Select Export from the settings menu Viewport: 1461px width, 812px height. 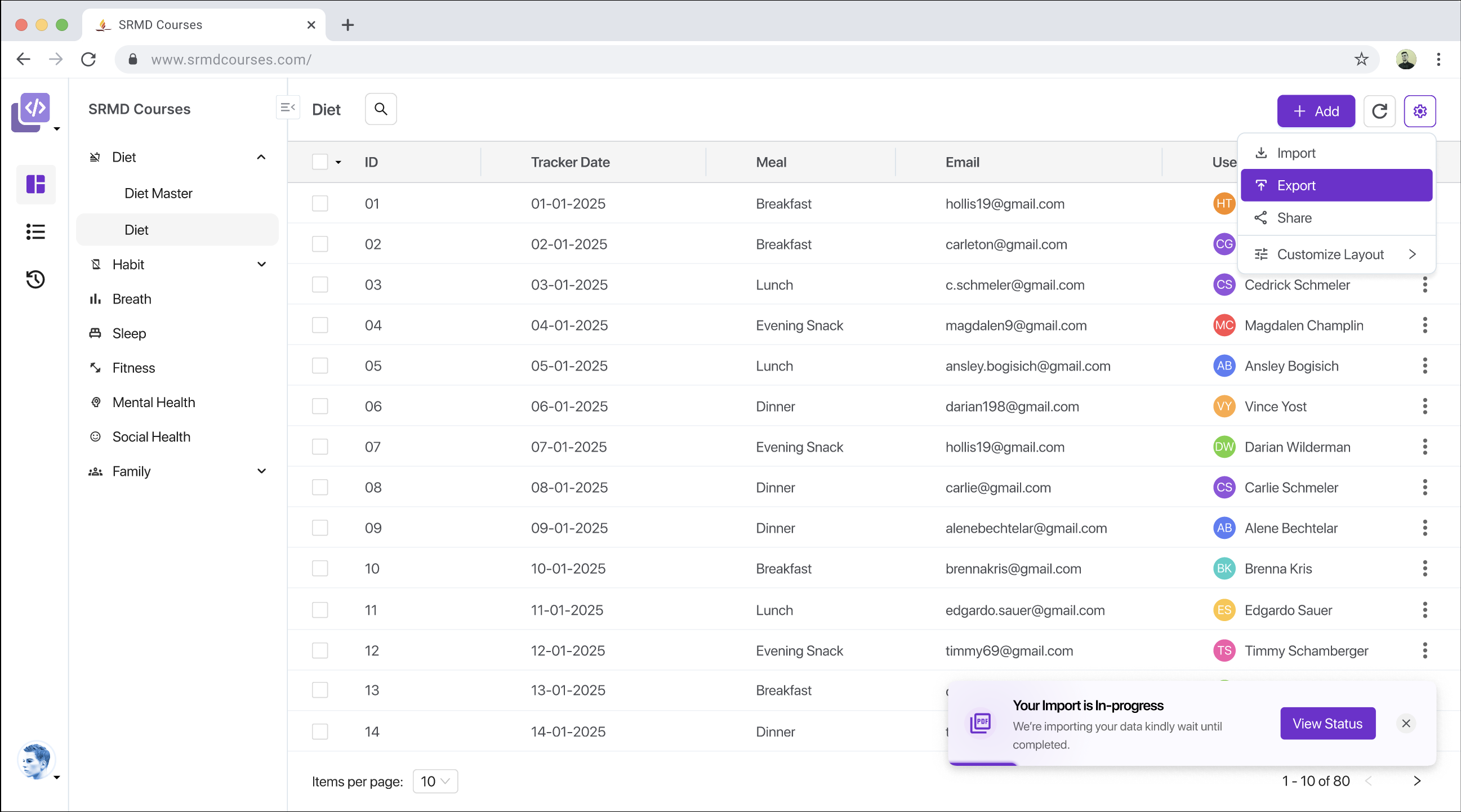point(1335,185)
